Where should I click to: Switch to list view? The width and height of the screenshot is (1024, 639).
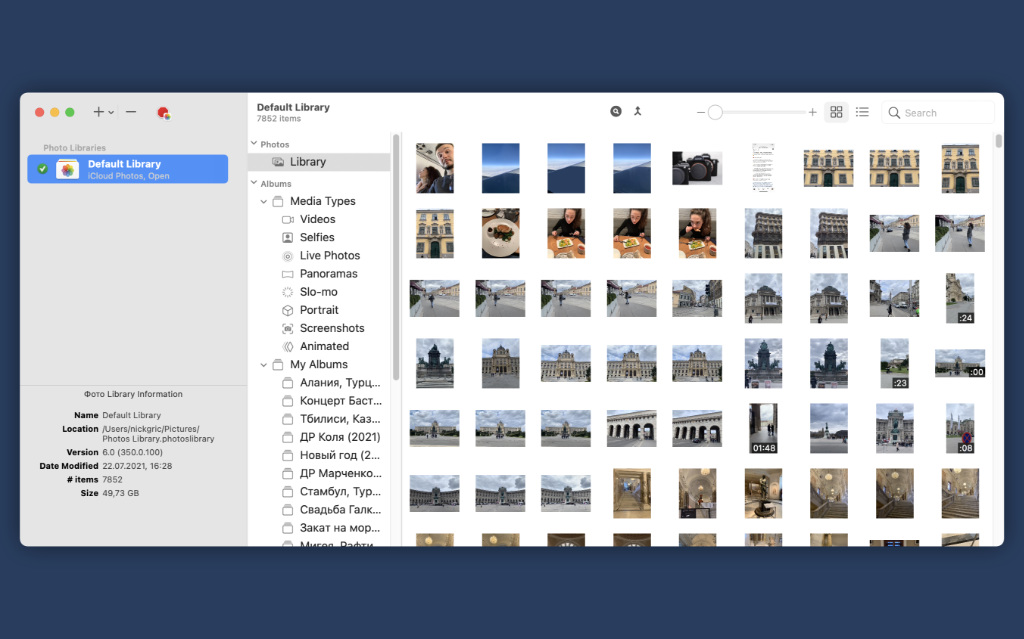click(x=862, y=112)
